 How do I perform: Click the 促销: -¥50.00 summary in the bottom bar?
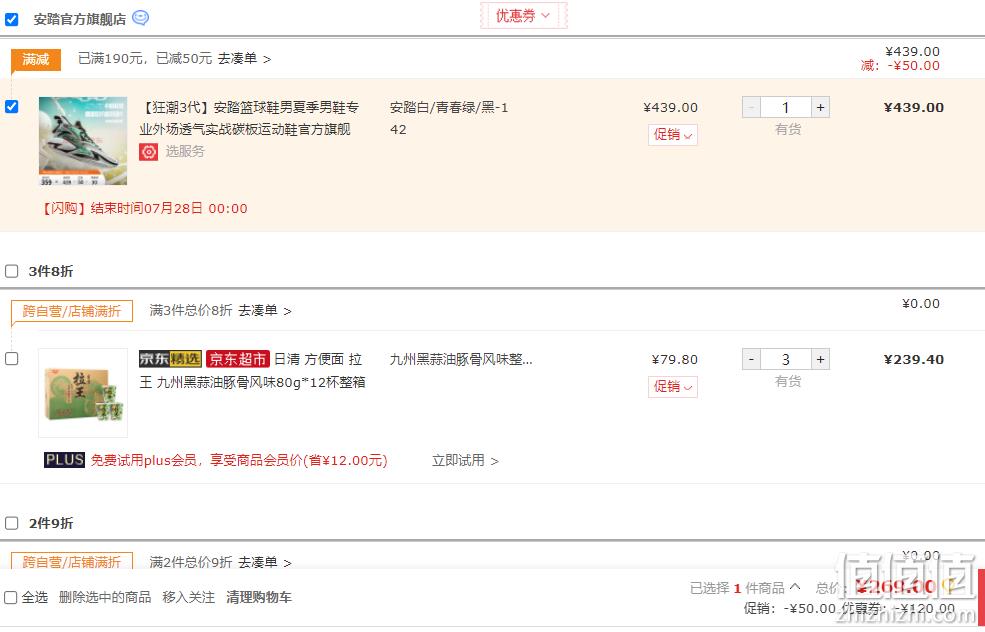tap(790, 609)
